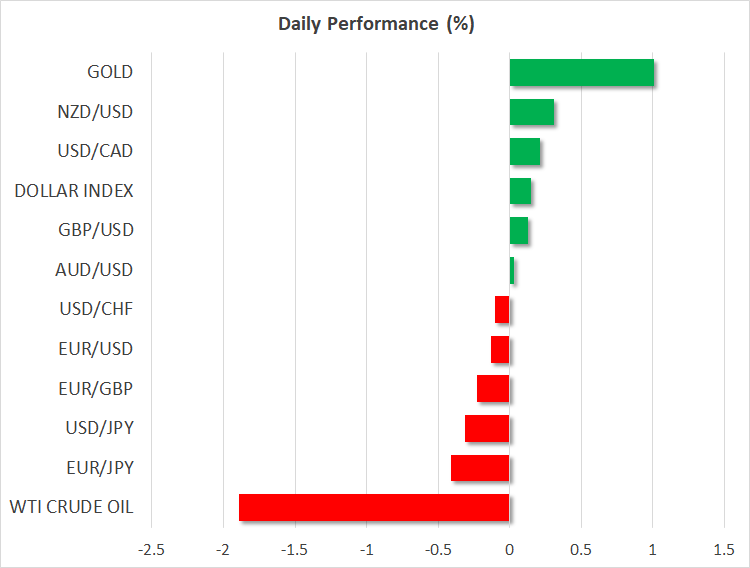
Task: Click the Daily Performance (%) chart title
Action: [x=375, y=24]
